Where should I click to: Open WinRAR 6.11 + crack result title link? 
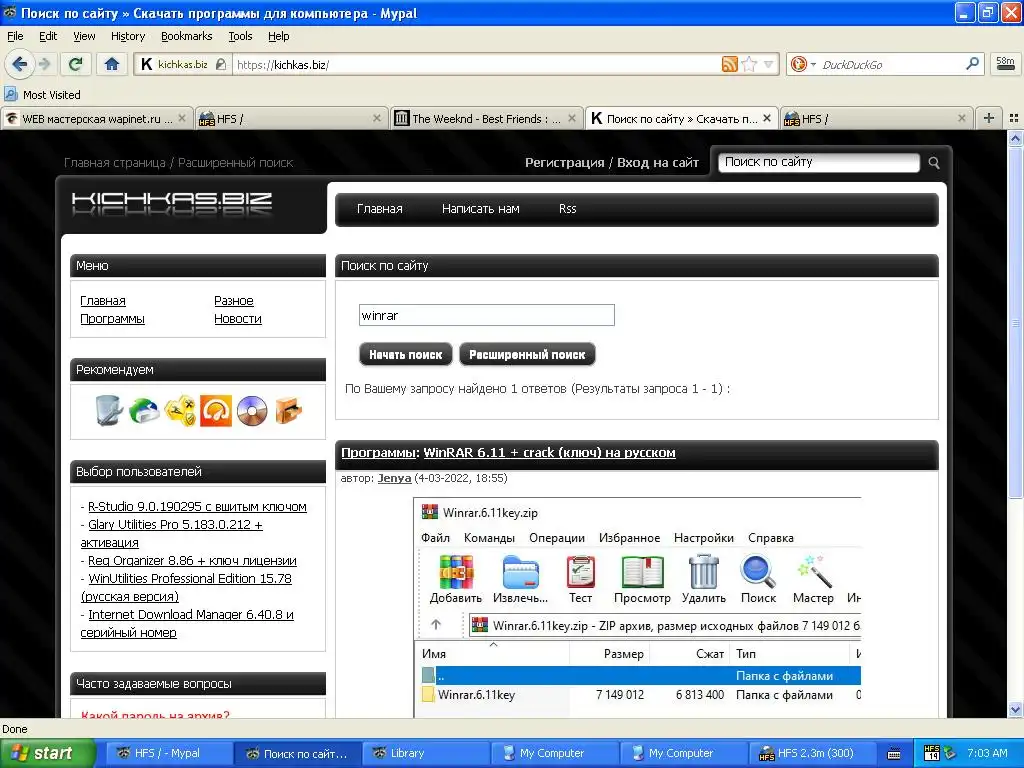click(549, 453)
